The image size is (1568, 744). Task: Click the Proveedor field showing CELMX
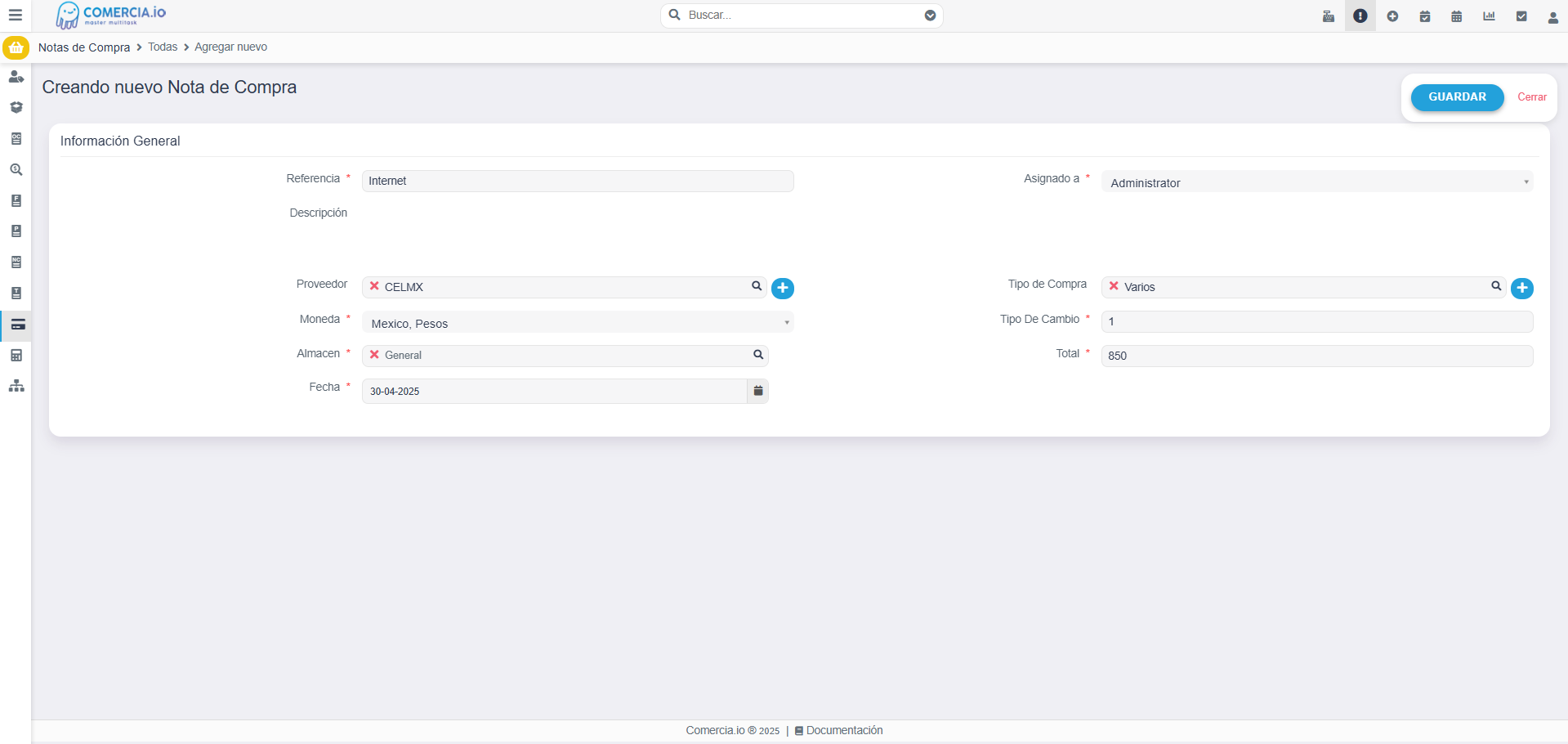564,287
